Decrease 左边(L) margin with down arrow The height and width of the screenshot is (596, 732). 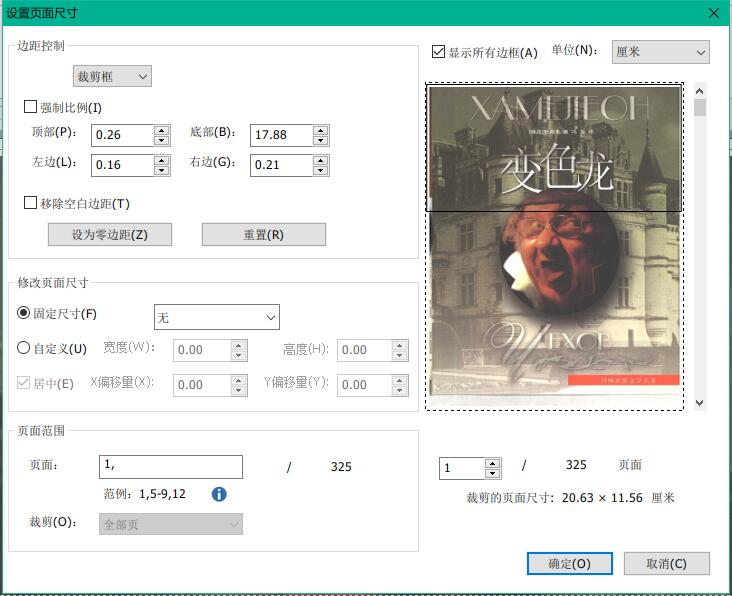[162, 170]
